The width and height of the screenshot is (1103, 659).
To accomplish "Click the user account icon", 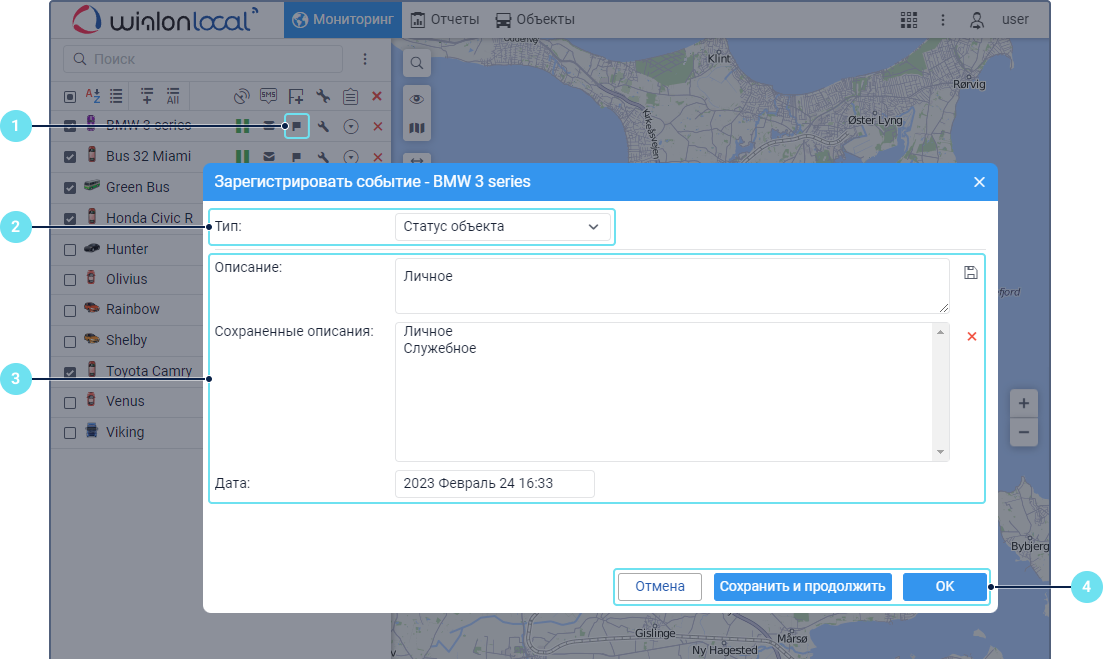I will 977,20.
